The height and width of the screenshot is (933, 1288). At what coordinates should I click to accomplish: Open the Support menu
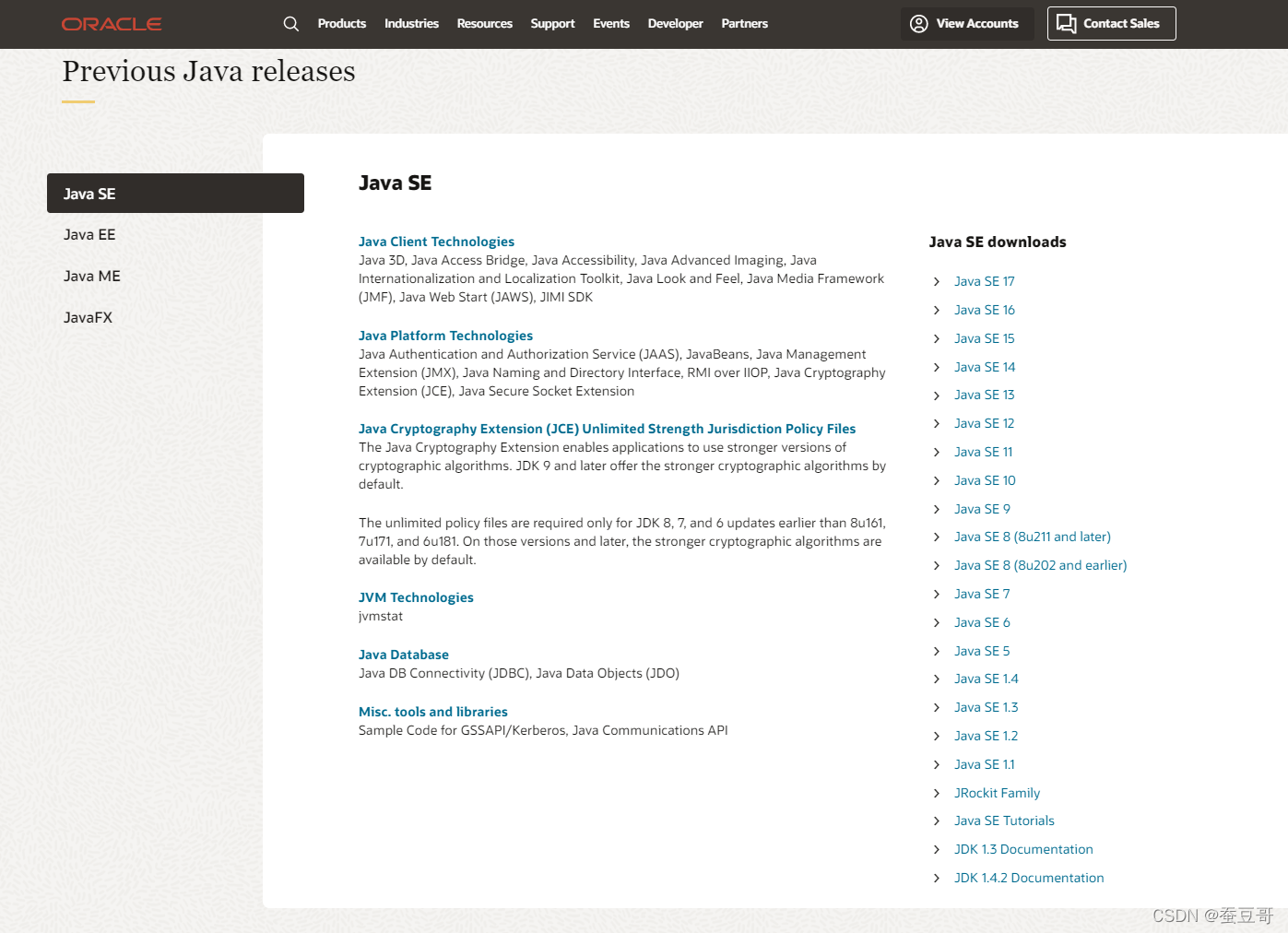552,24
